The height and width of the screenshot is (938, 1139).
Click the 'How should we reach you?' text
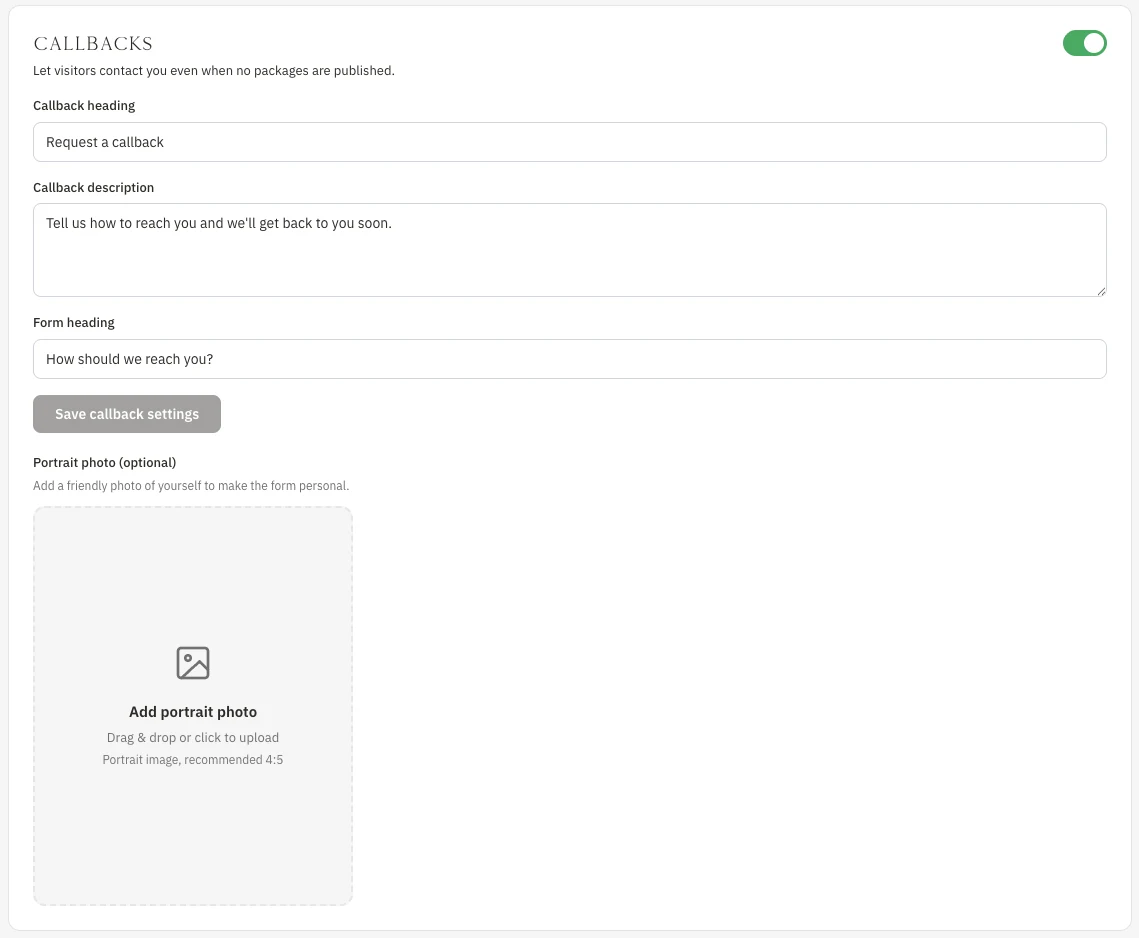click(129, 359)
